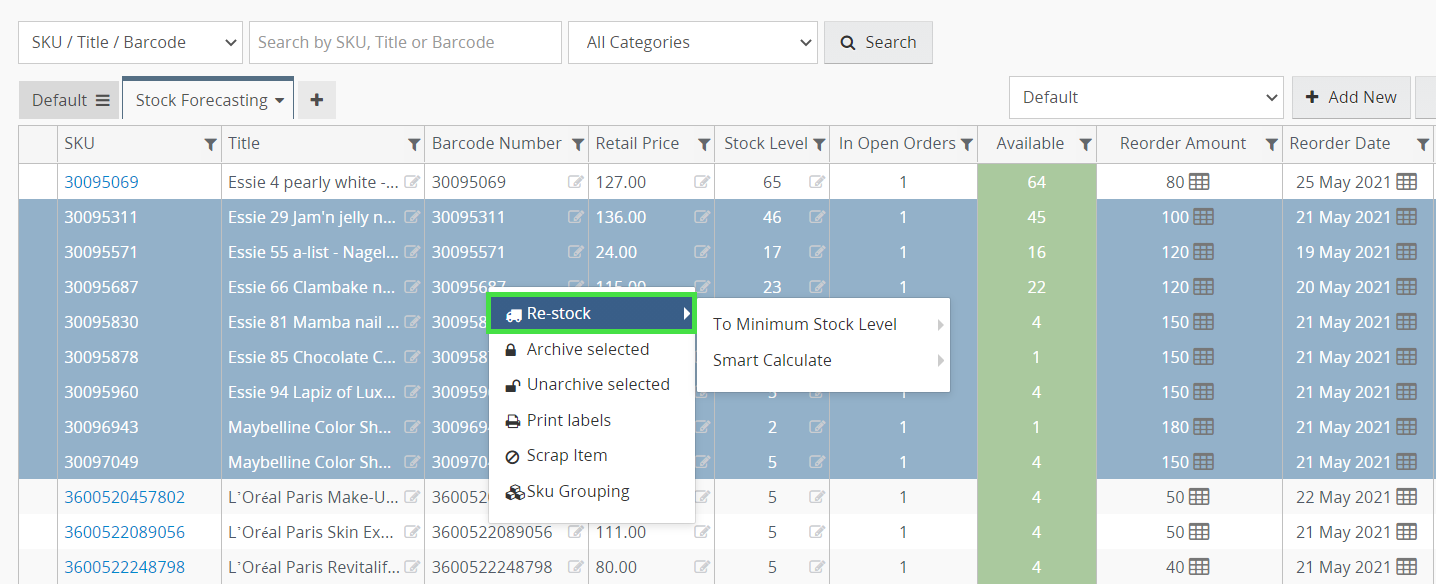Click the Search button
This screenshot has width=1436, height=584.
pyautogui.click(x=878, y=42)
